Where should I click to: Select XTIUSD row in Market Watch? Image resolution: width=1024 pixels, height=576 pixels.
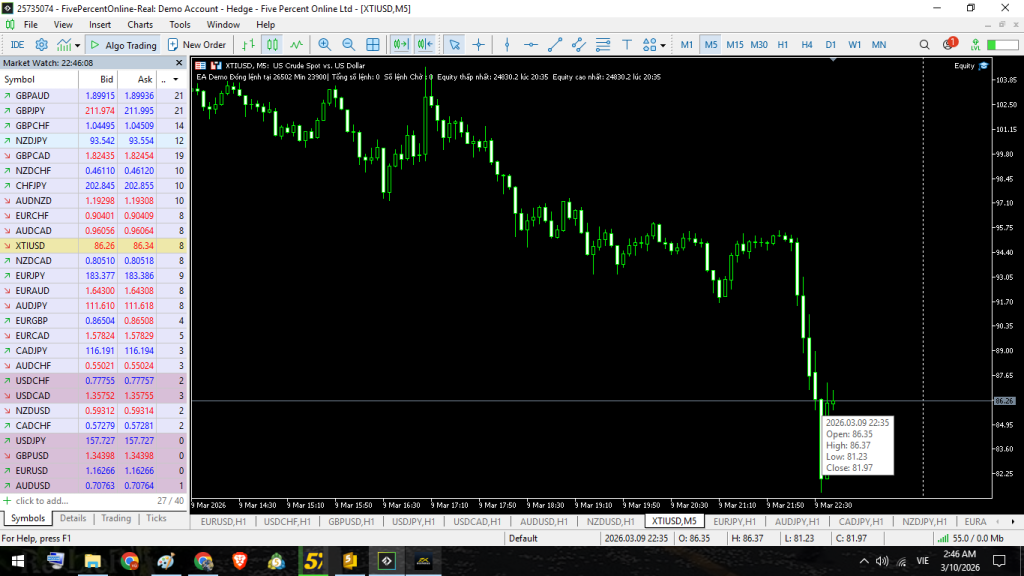[93, 246]
